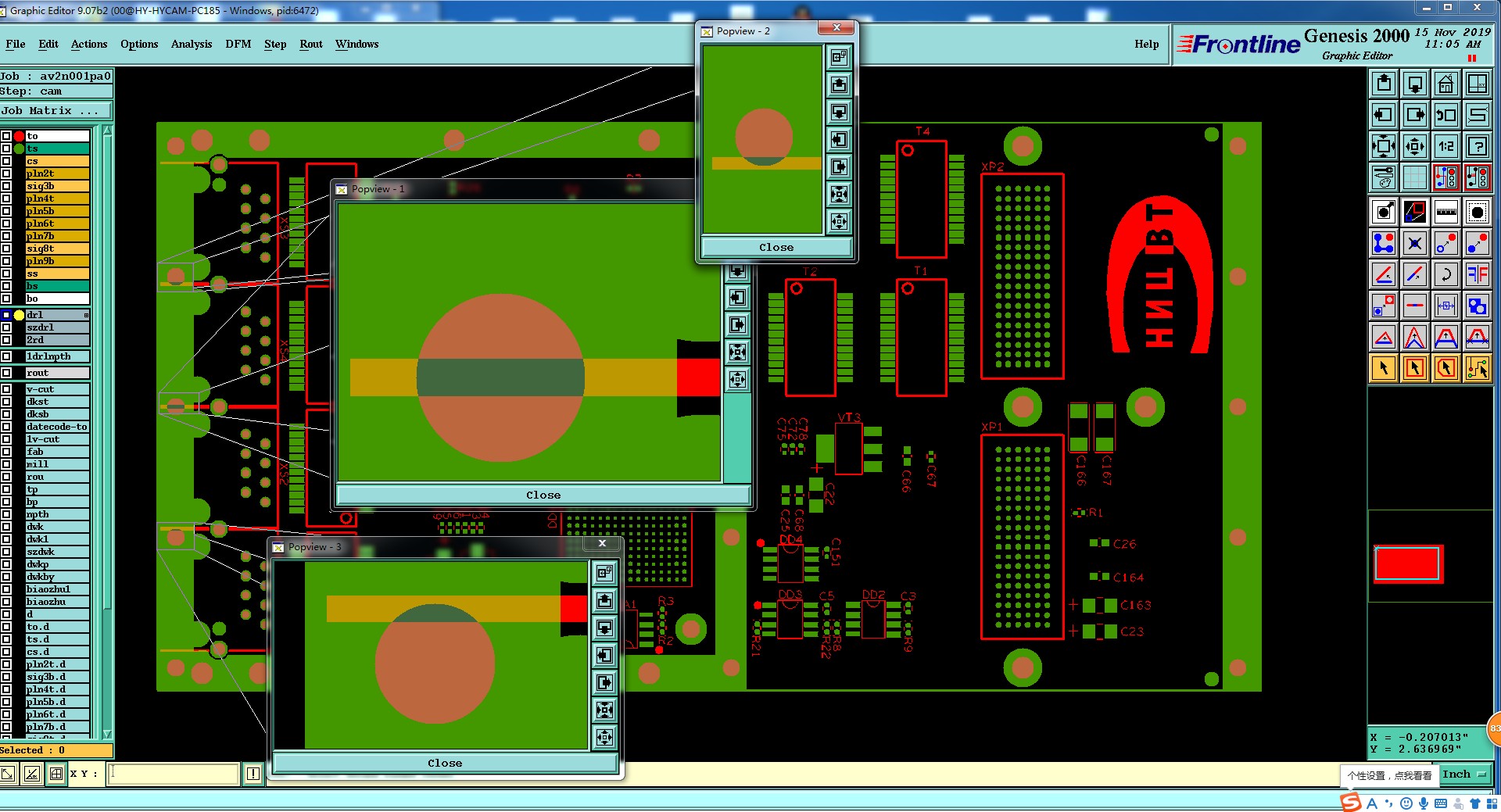Click the XY coordinates view icon in right toolbar

point(1477,84)
